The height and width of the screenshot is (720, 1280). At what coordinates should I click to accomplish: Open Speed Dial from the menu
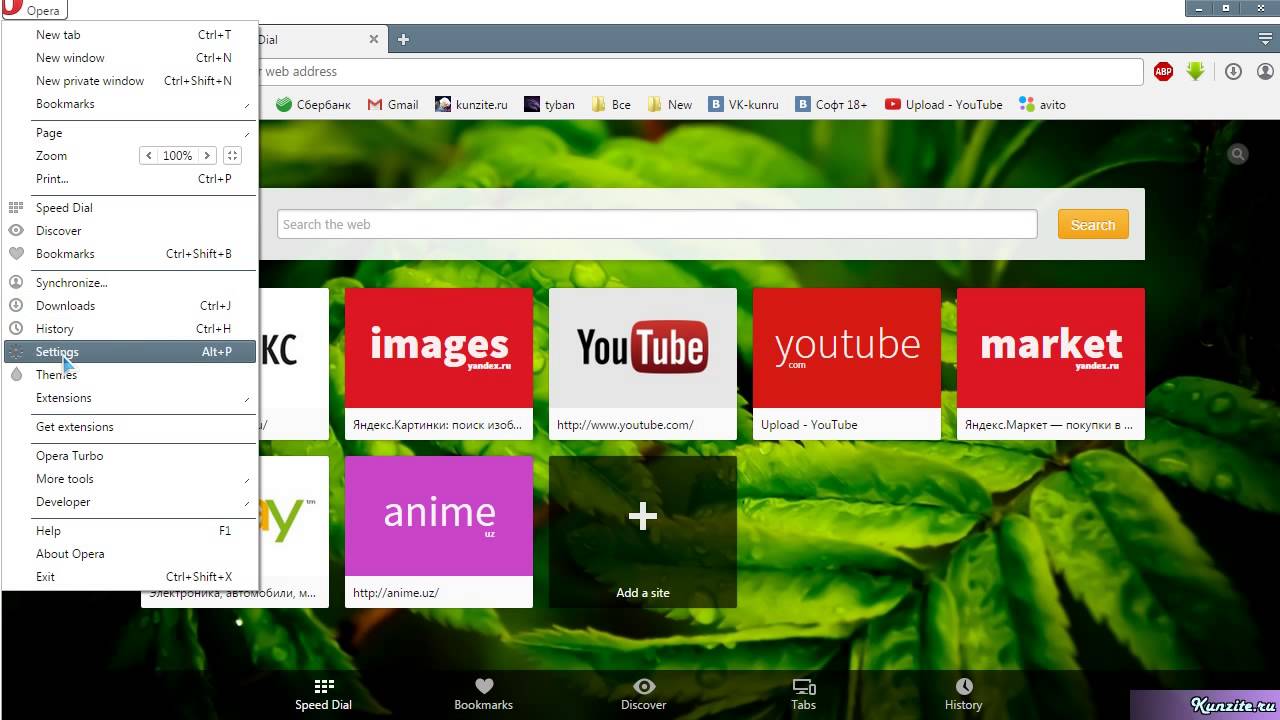tap(130, 208)
